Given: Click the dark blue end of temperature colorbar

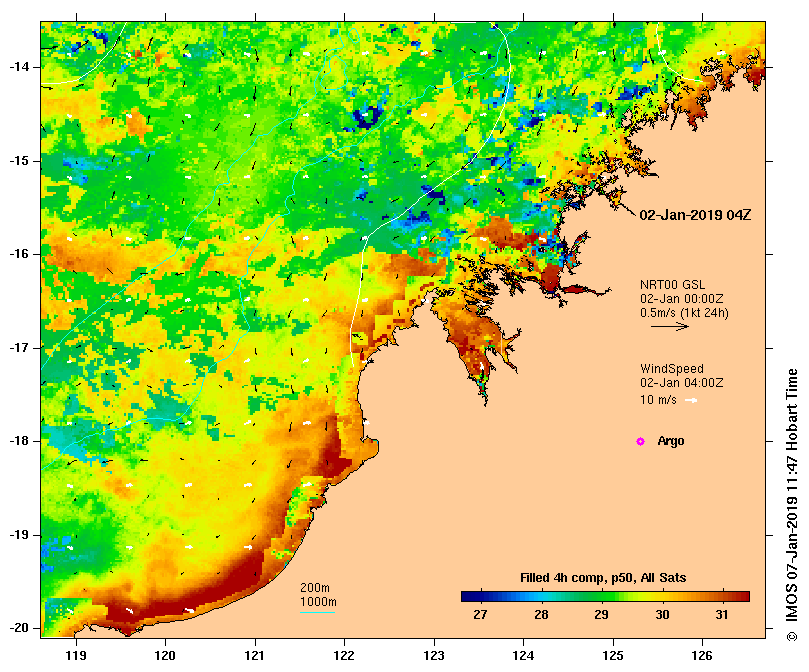Looking at the screenshot, I should click(467, 597).
